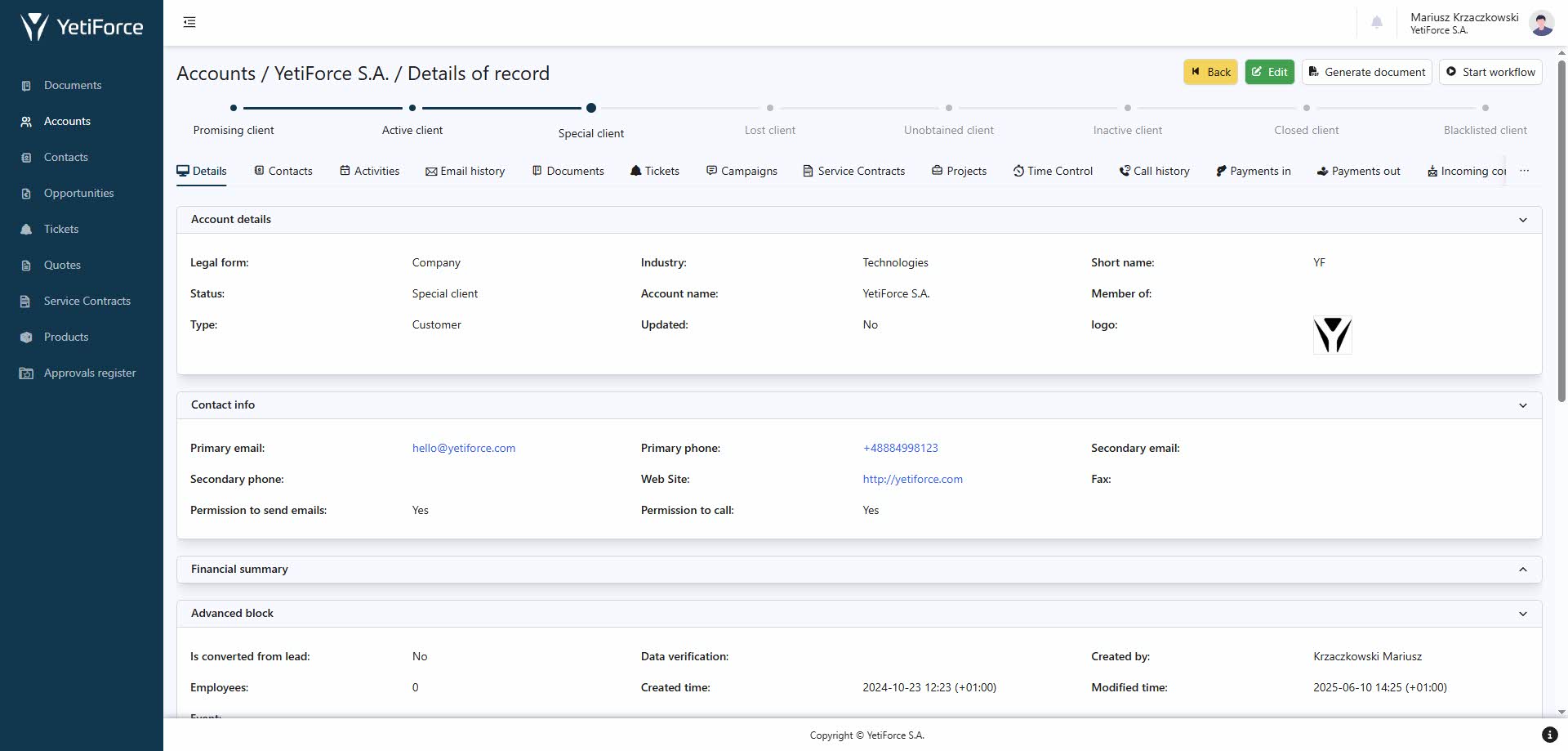
Task: Open the Payments in tab
Action: click(x=1253, y=171)
